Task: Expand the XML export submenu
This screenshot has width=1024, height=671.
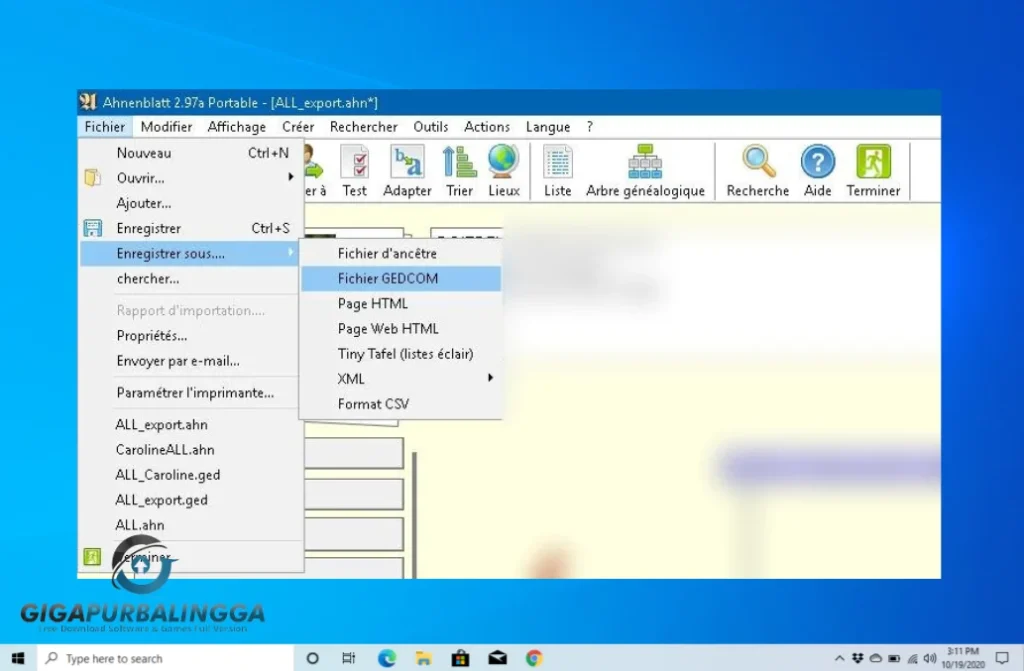Action: point(489,378)
